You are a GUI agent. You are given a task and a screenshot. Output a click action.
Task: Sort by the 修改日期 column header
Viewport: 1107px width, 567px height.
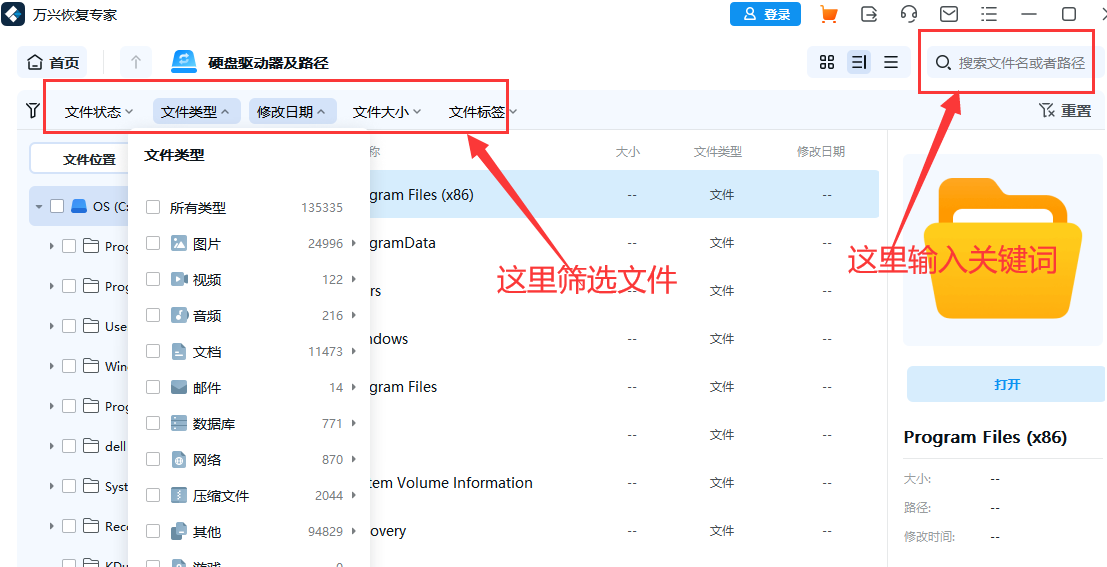821,152
